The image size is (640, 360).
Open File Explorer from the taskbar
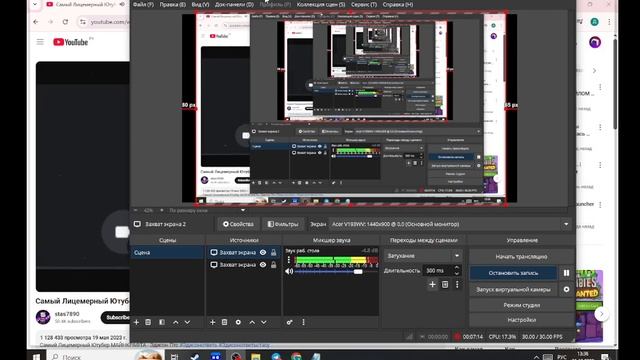256,357
